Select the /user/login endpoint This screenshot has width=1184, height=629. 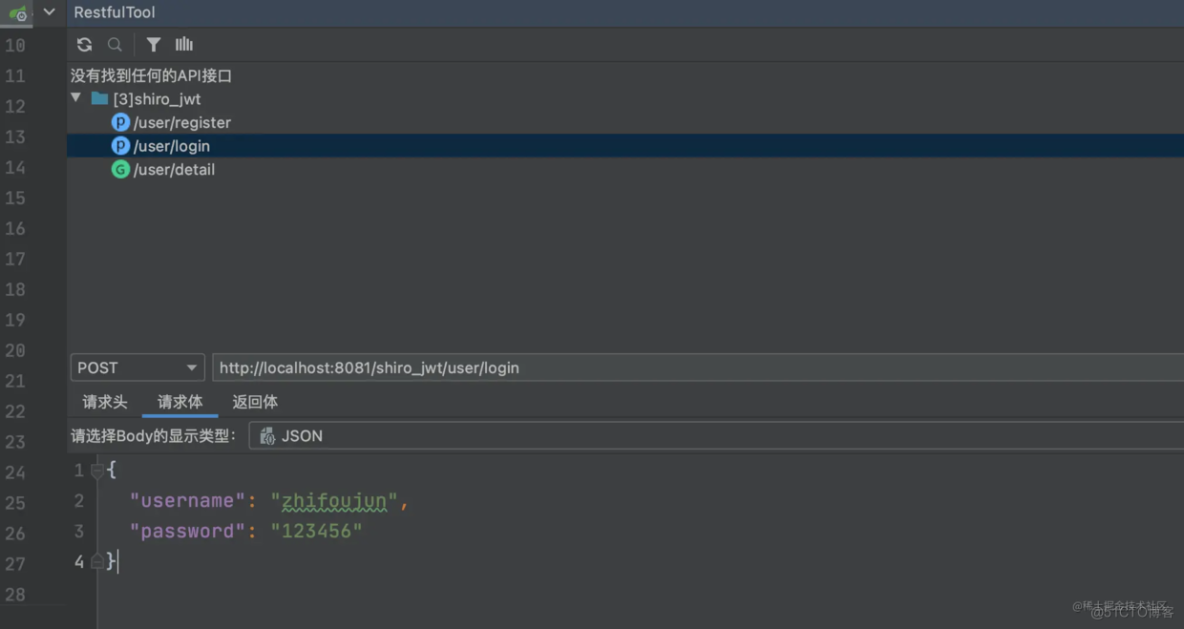(172, 146)
